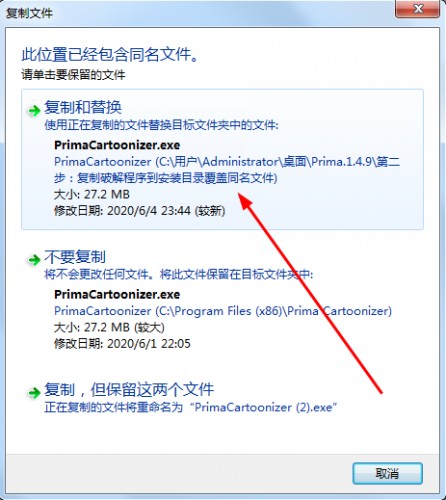Click the 取消 button
446x500 pixels.
point(387,473)
